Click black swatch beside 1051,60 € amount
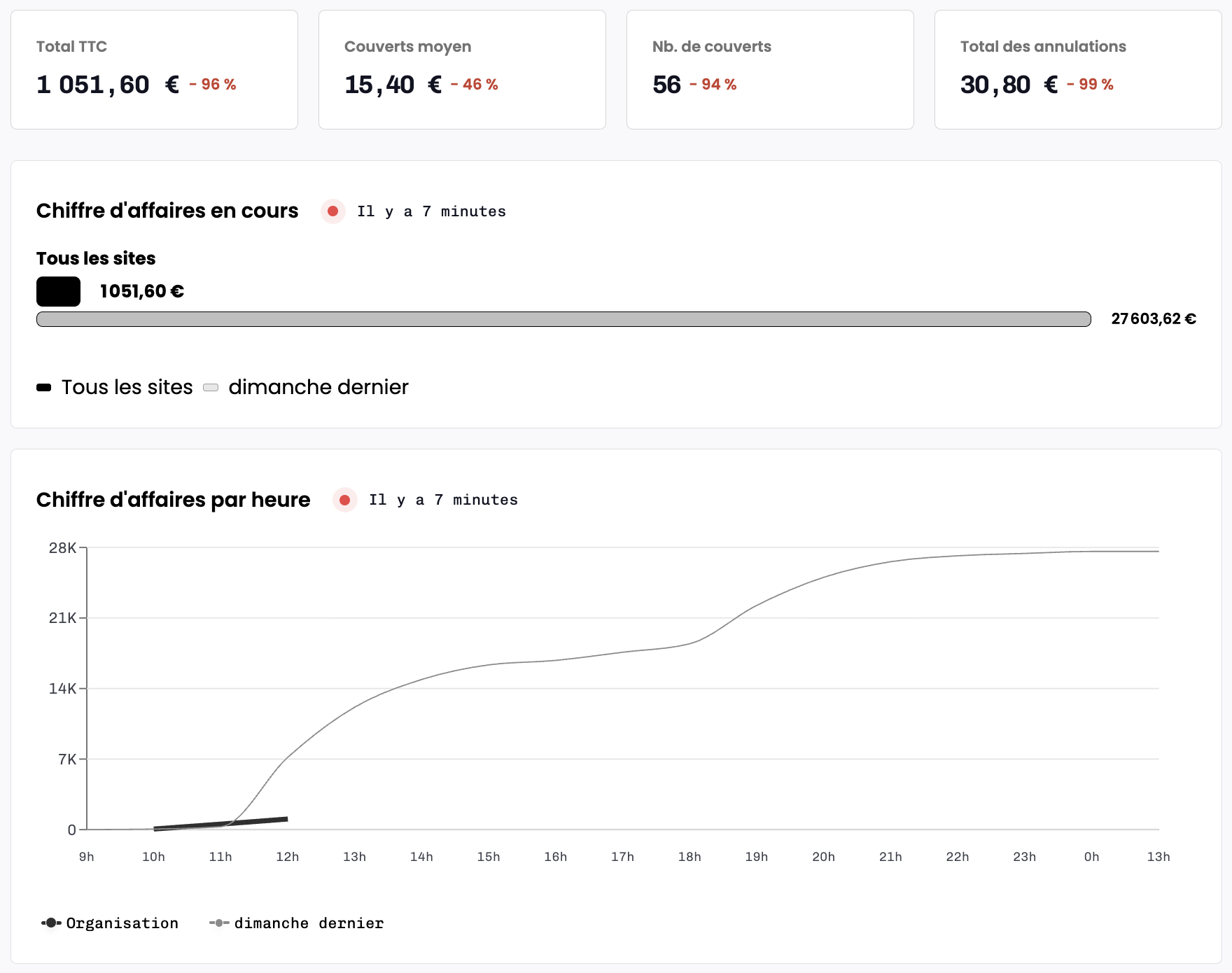Screen dimensions: 1232x973 pos(58,291)
